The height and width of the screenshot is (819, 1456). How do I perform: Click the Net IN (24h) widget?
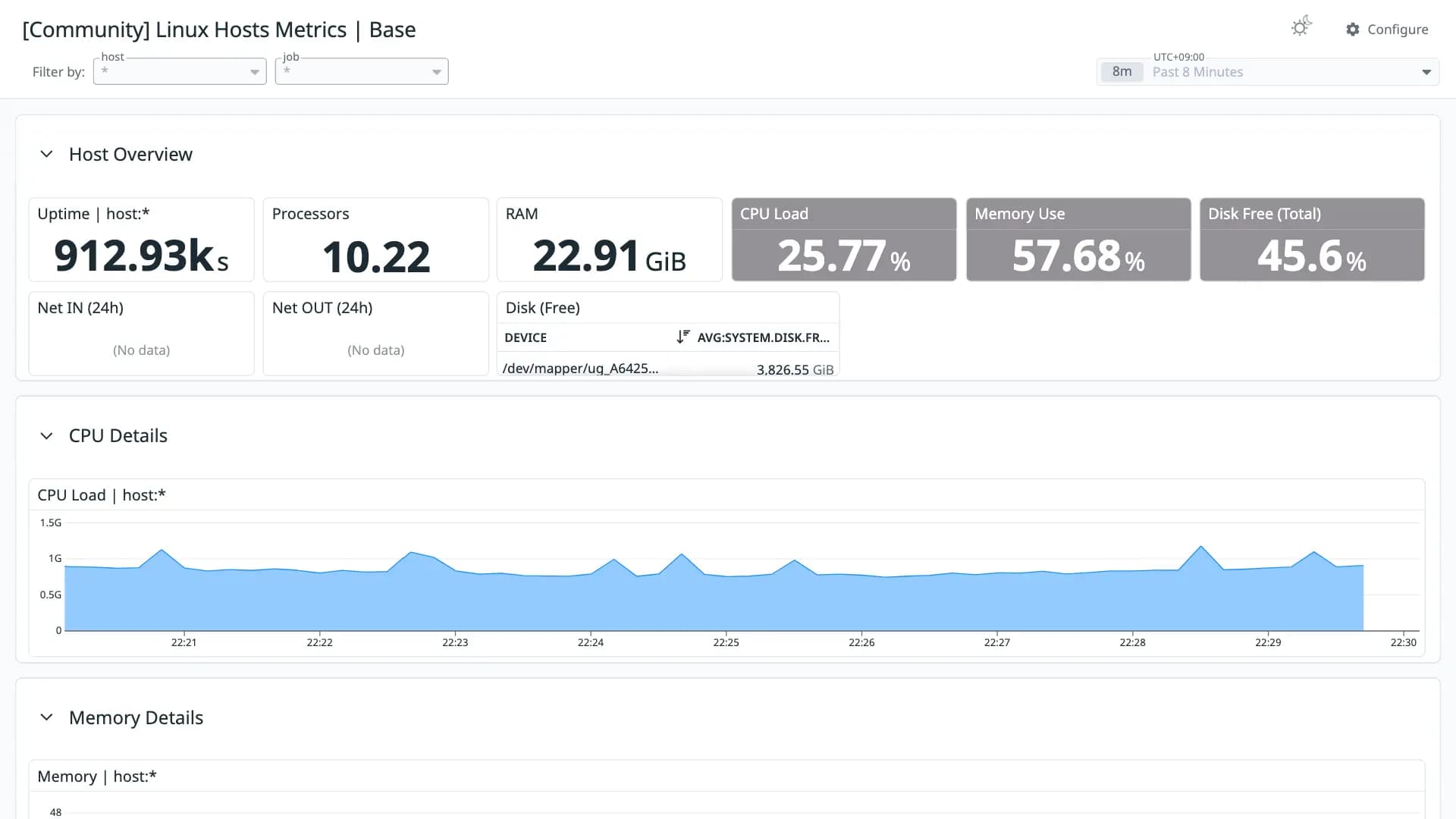(x=142, y=334)
